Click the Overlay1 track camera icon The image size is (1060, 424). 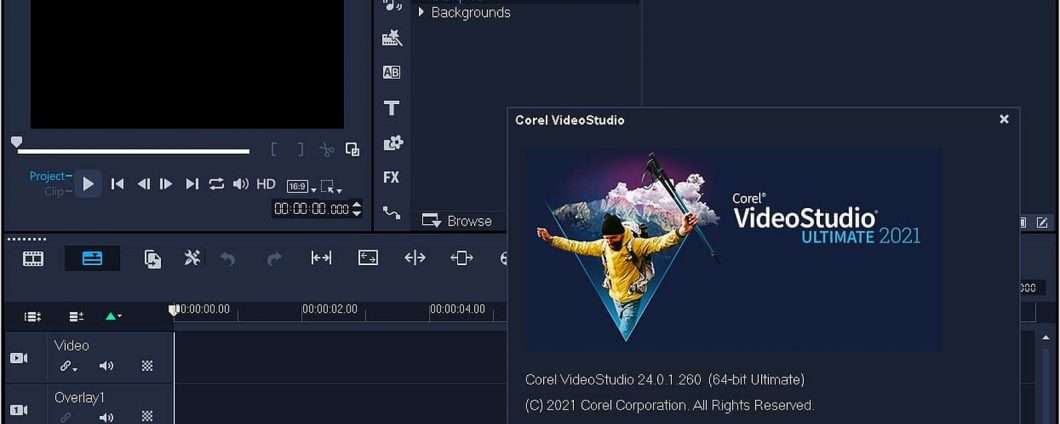click(x=18, y=410)
